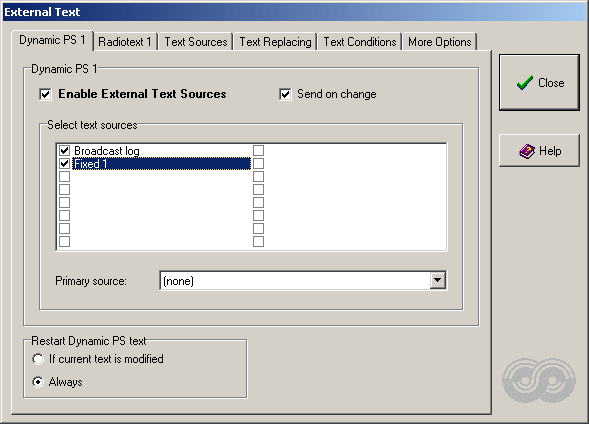Toggle Enable External Text Sources checkbox
589x424 pixels.
[x=45, y=94]
